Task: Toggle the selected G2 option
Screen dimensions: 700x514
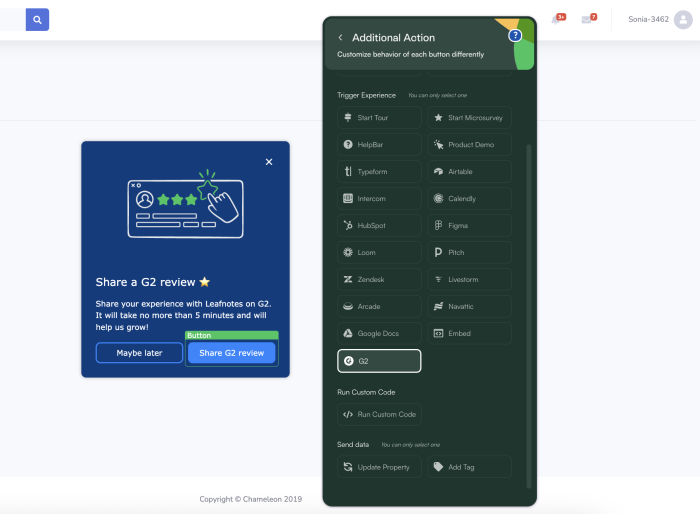Action: click(x=379, y=361)
